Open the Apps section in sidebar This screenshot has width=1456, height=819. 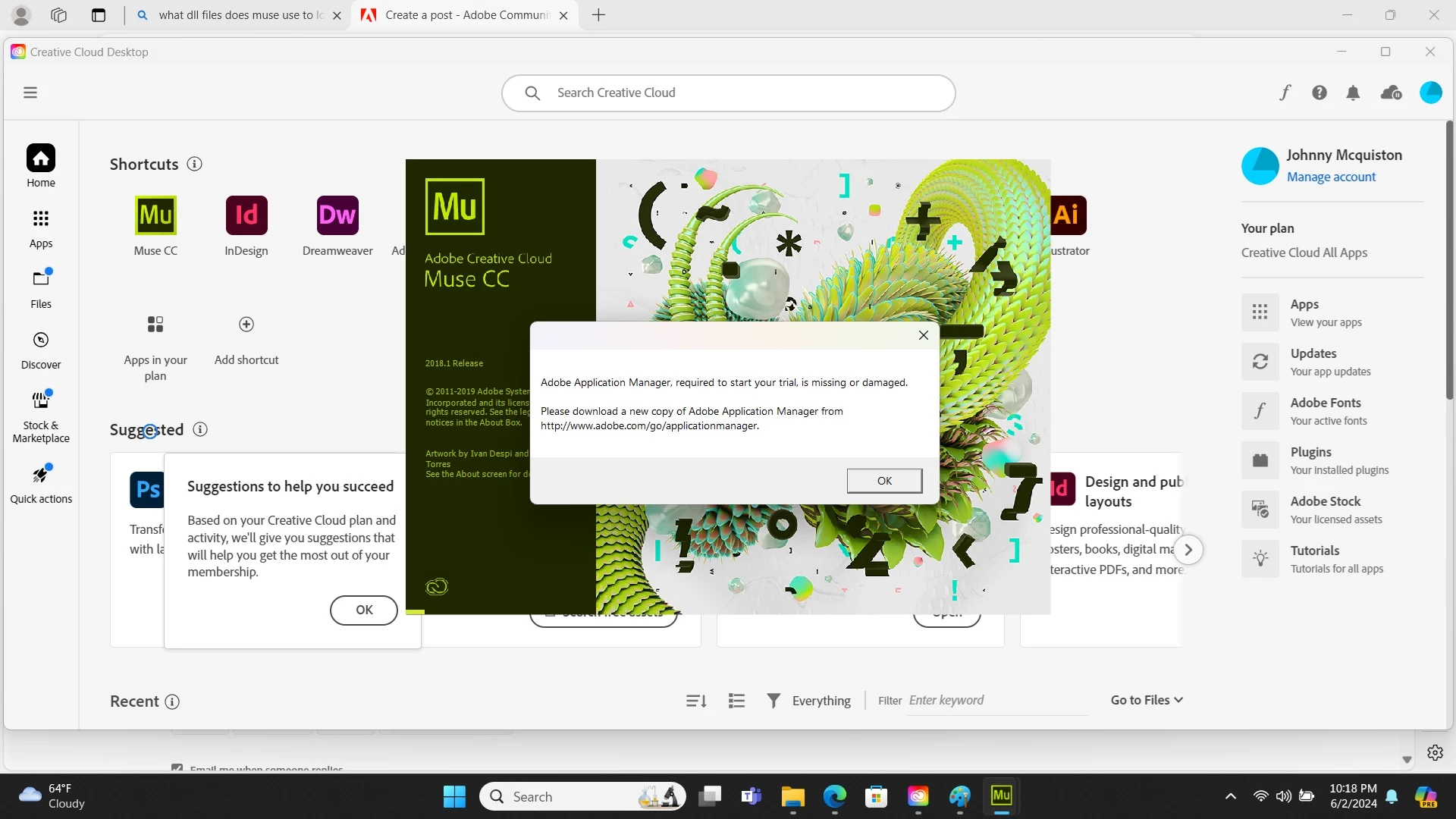coord(41,228)
